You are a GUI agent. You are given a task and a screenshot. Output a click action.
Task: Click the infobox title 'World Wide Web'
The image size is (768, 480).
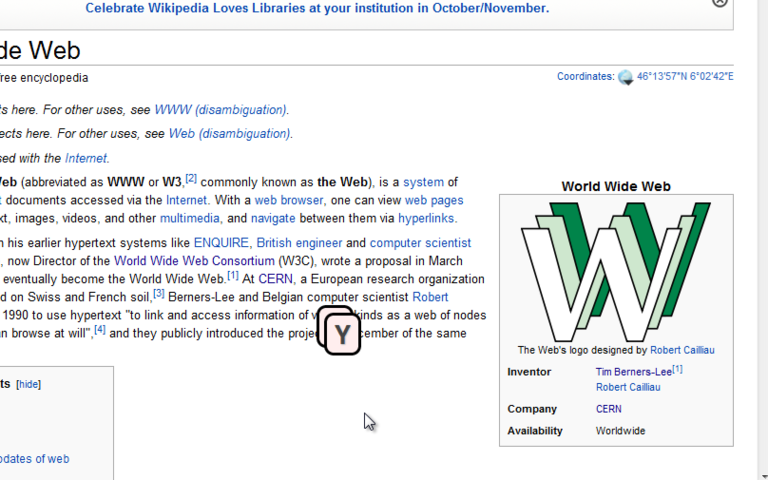pos(616,187)
